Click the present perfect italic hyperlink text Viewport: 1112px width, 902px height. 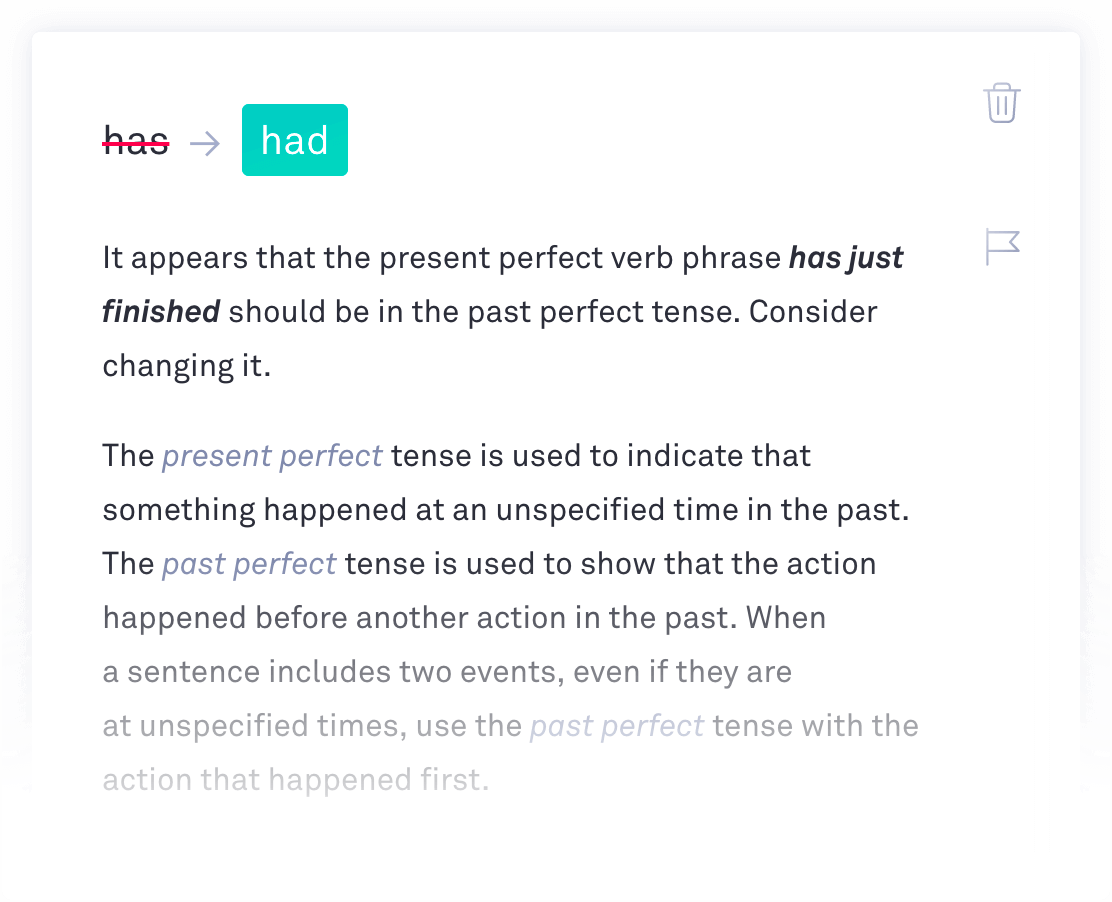click(272, 455)
